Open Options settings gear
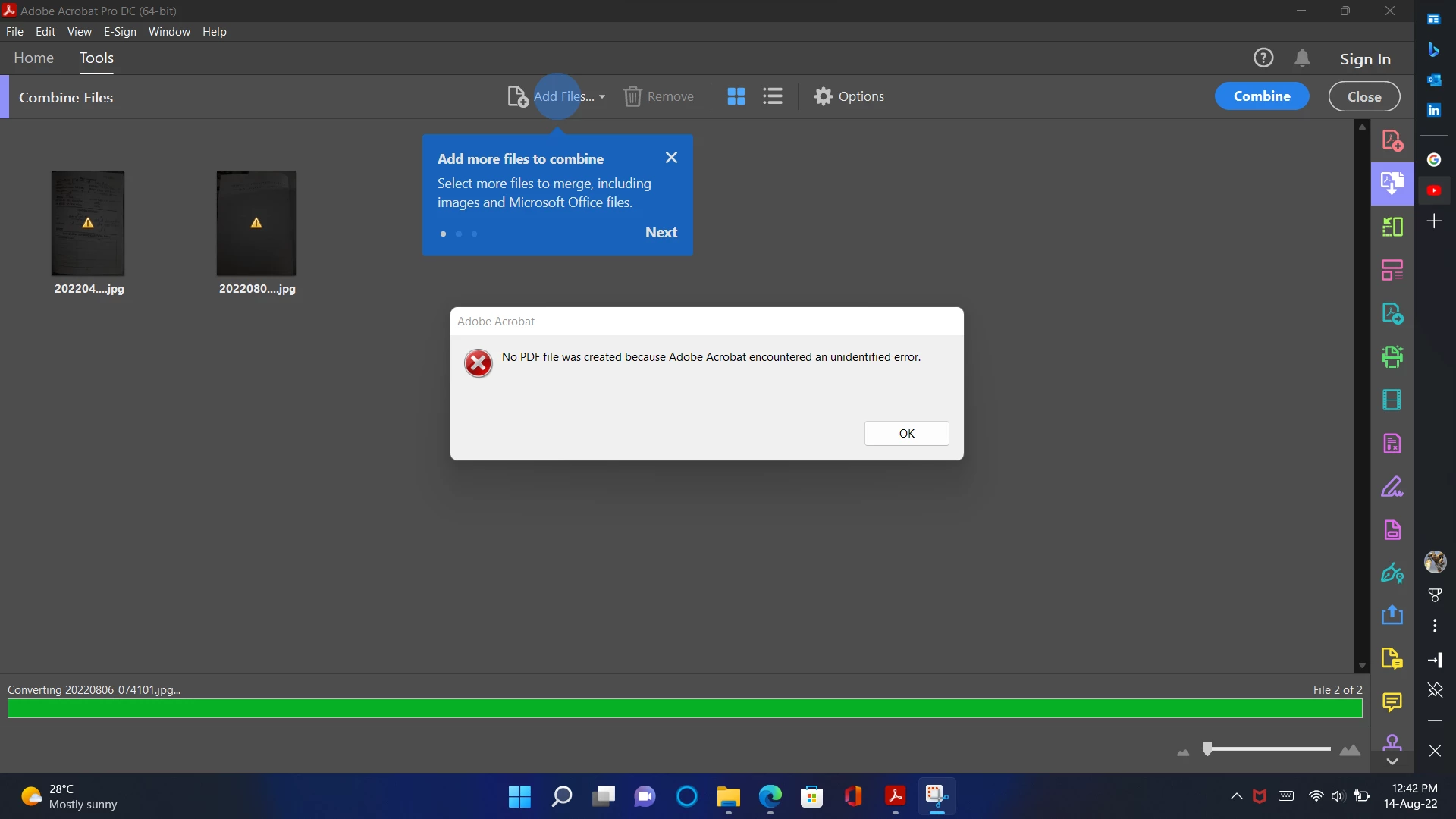Screen dimensions: 1456x819 coord(824,96)
